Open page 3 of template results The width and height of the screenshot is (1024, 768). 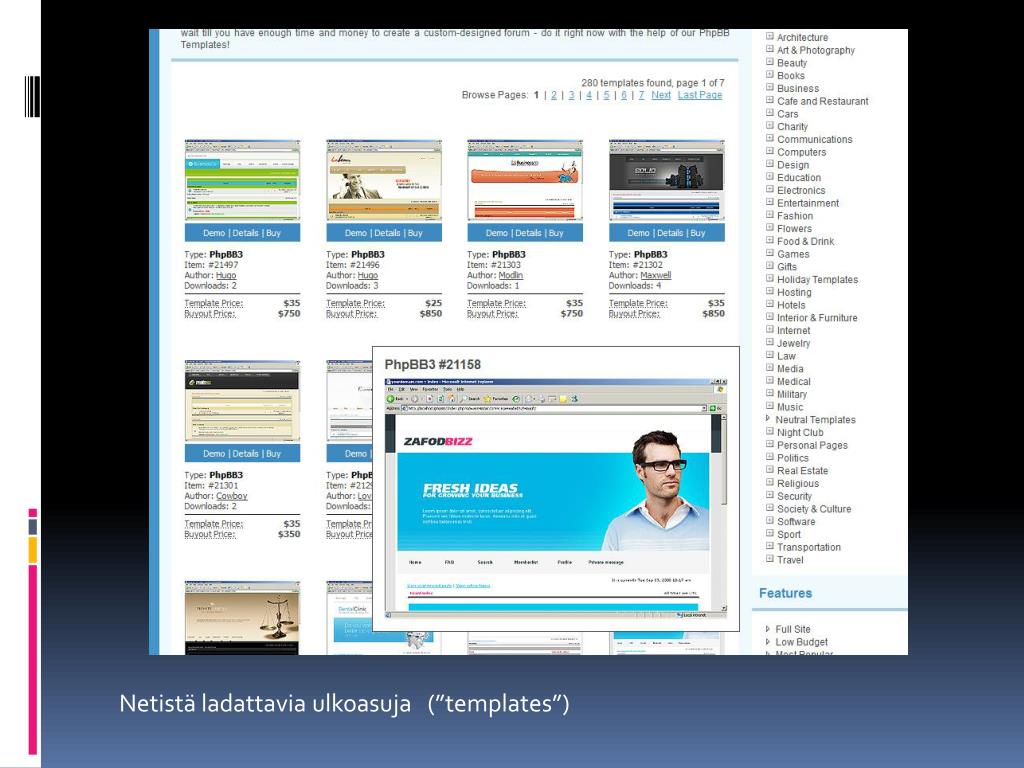coord(571,95)
